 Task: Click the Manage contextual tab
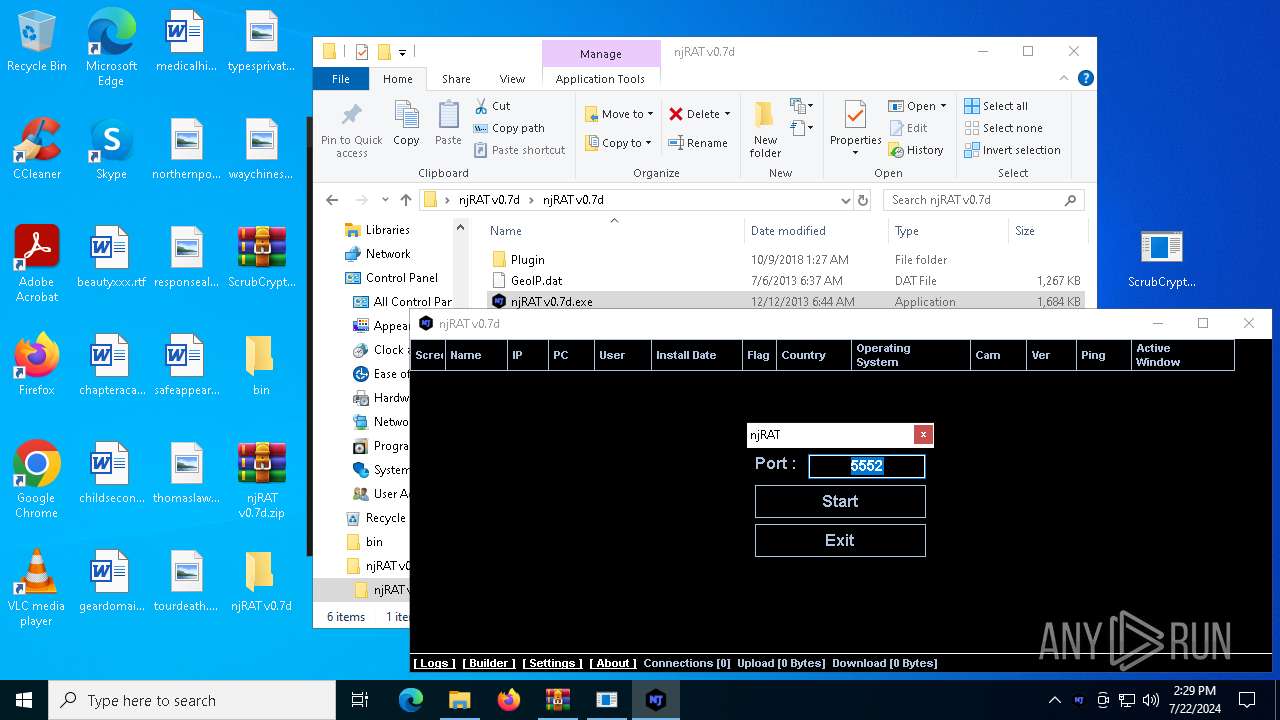pos(600,54)
